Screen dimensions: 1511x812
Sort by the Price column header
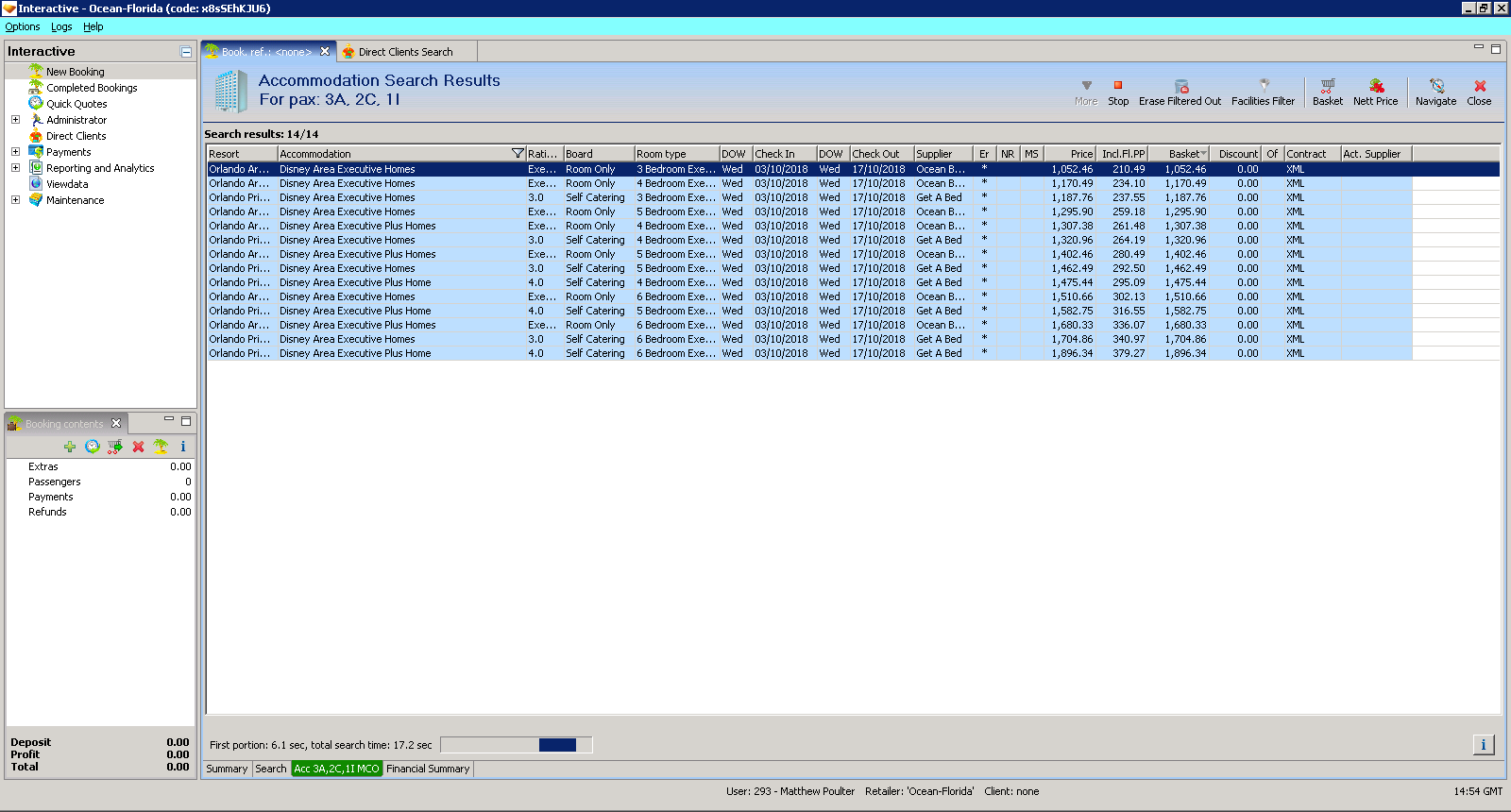pos(1069,154)
